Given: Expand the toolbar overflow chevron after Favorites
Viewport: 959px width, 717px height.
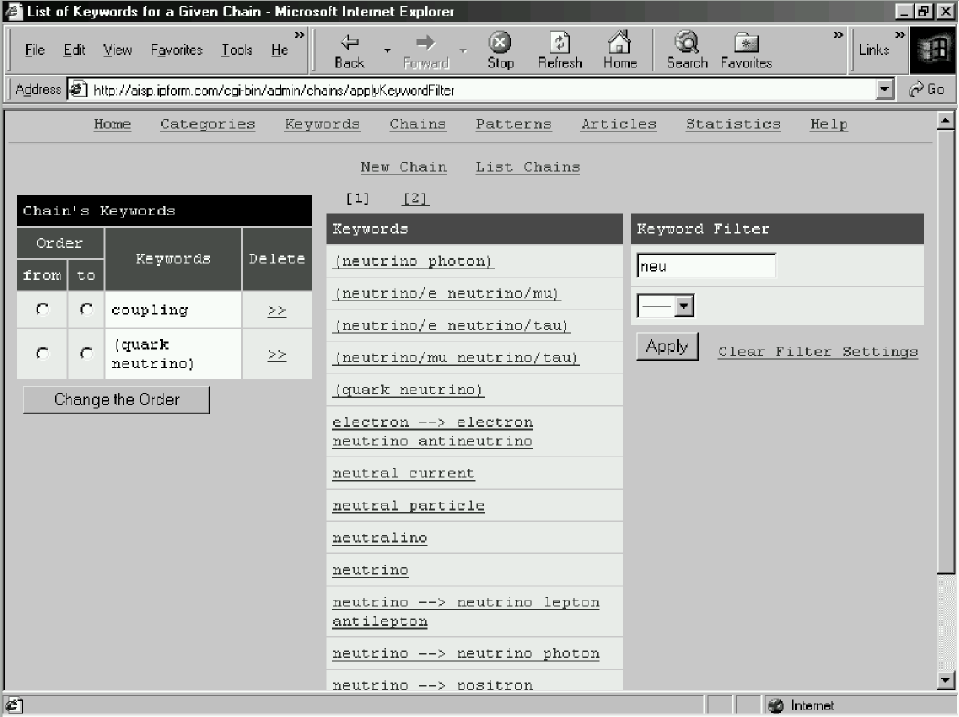Looking at the screenshot, I should tap(838, 35).
